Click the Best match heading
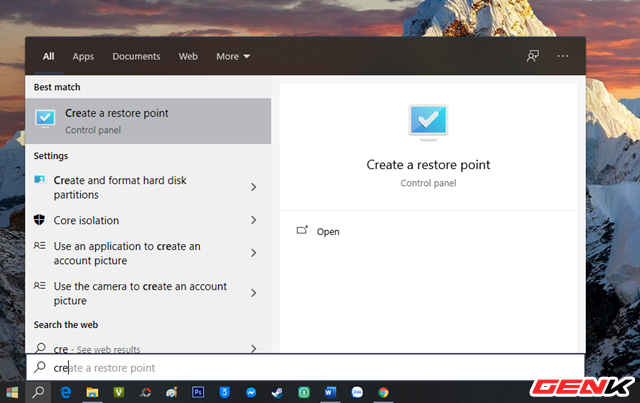Viewport: 640px width, 403px height. 57,87
